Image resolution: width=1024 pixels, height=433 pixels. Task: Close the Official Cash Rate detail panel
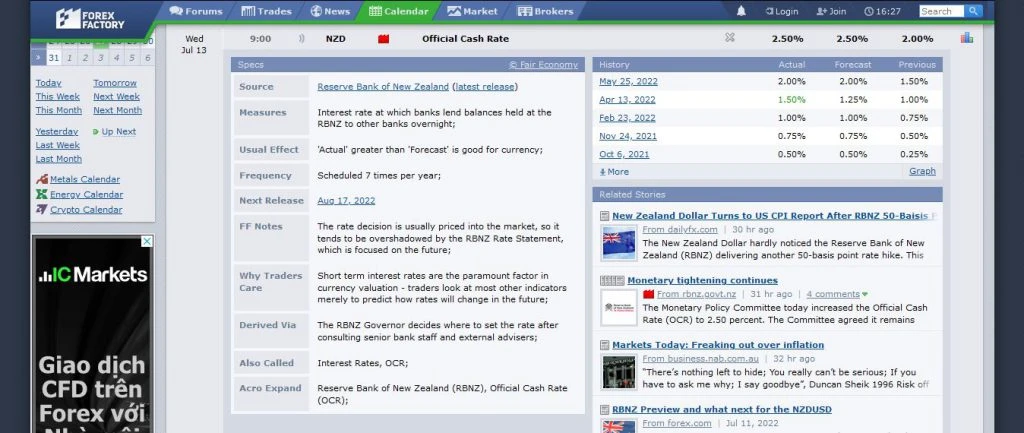(x=729, y=38)
